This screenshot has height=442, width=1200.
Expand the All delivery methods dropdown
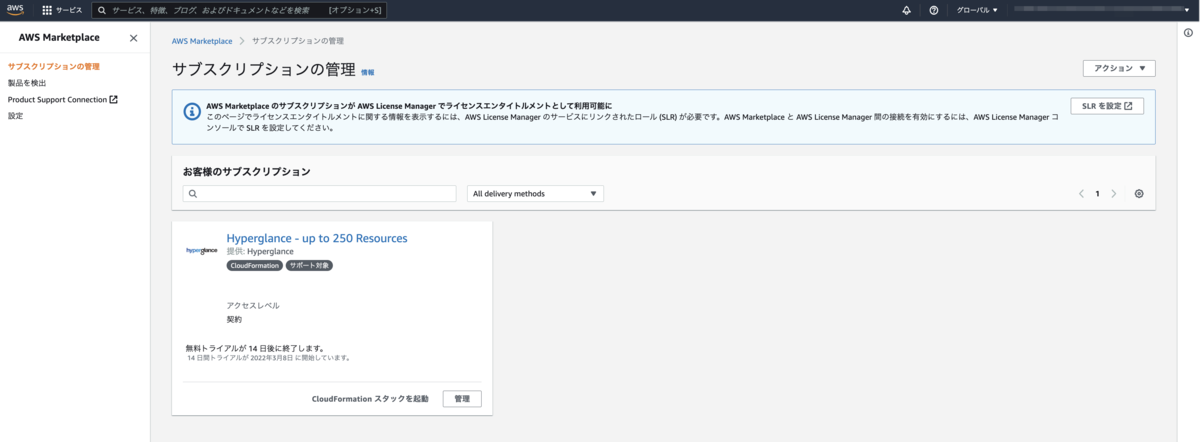[x=535, y=194]
